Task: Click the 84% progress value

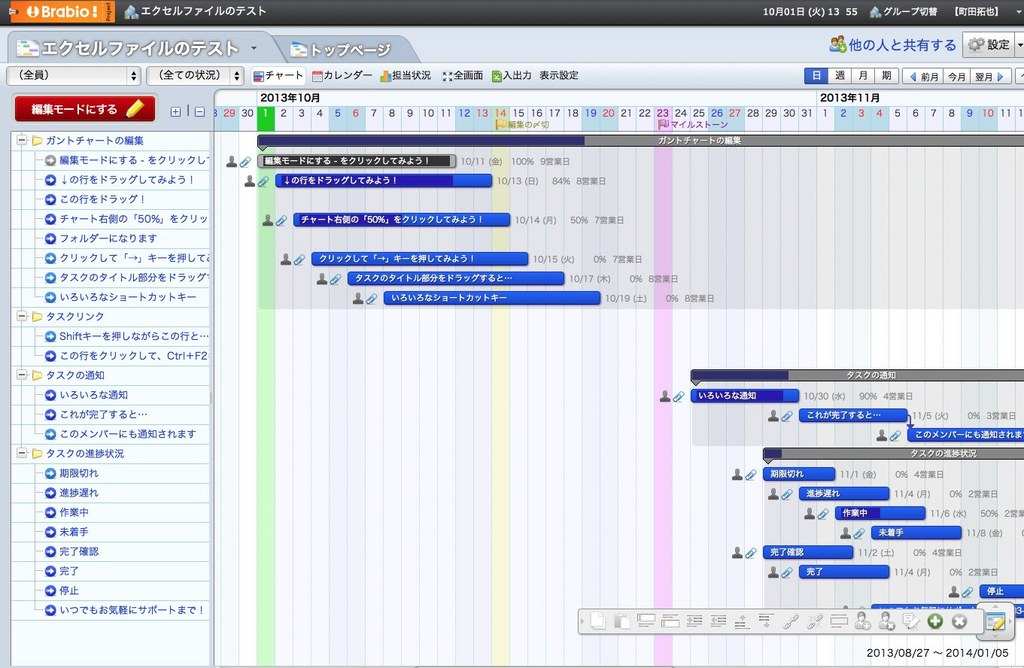Action: tap(561, 181)
